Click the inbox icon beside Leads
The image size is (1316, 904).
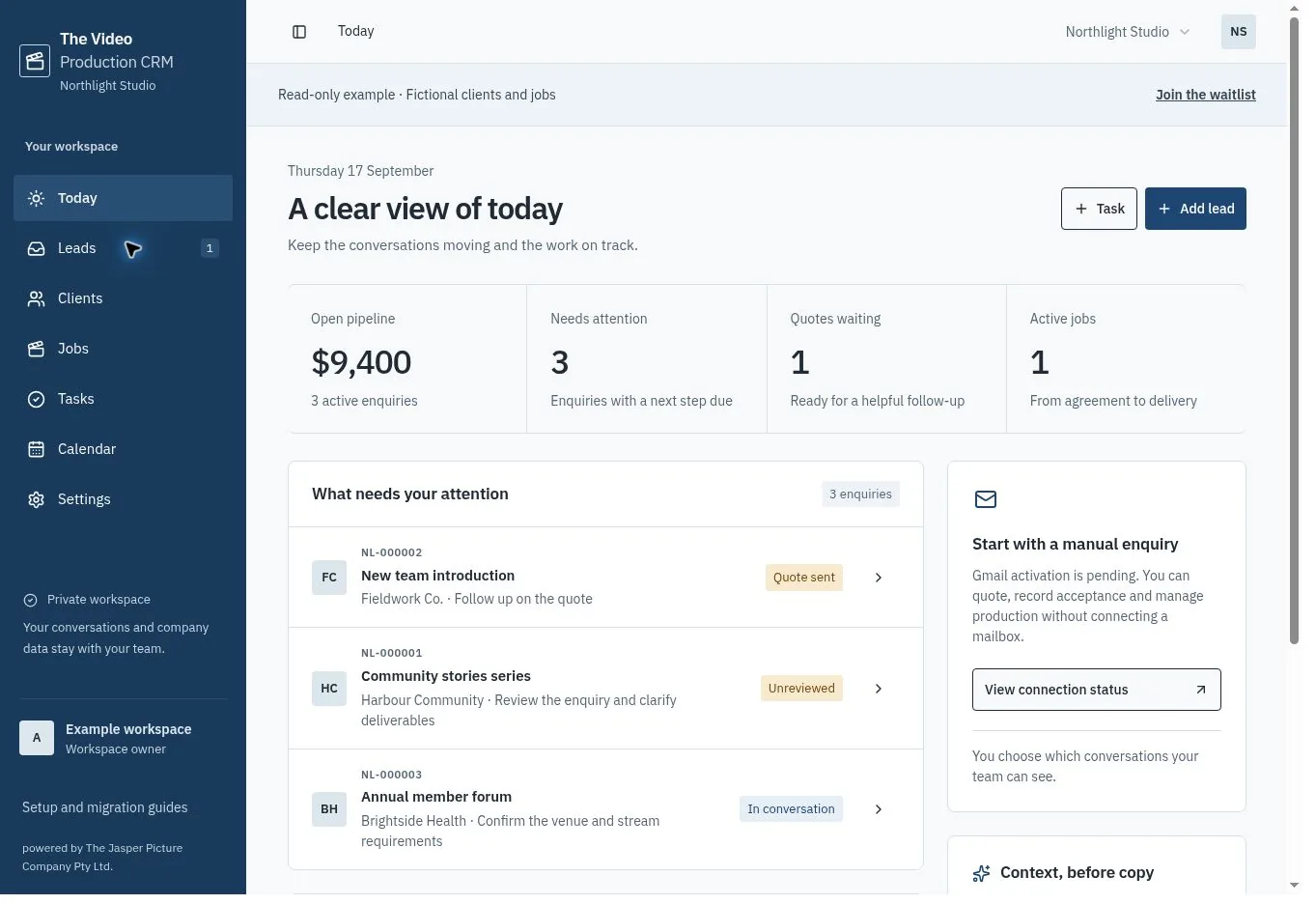coord(37,248)
